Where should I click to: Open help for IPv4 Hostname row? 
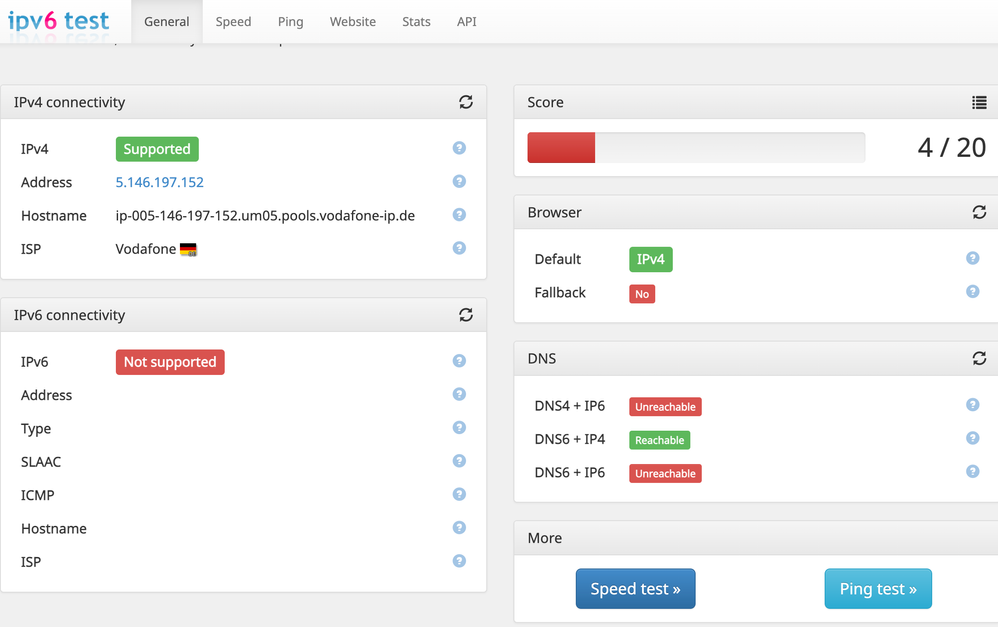click(459, 215)
